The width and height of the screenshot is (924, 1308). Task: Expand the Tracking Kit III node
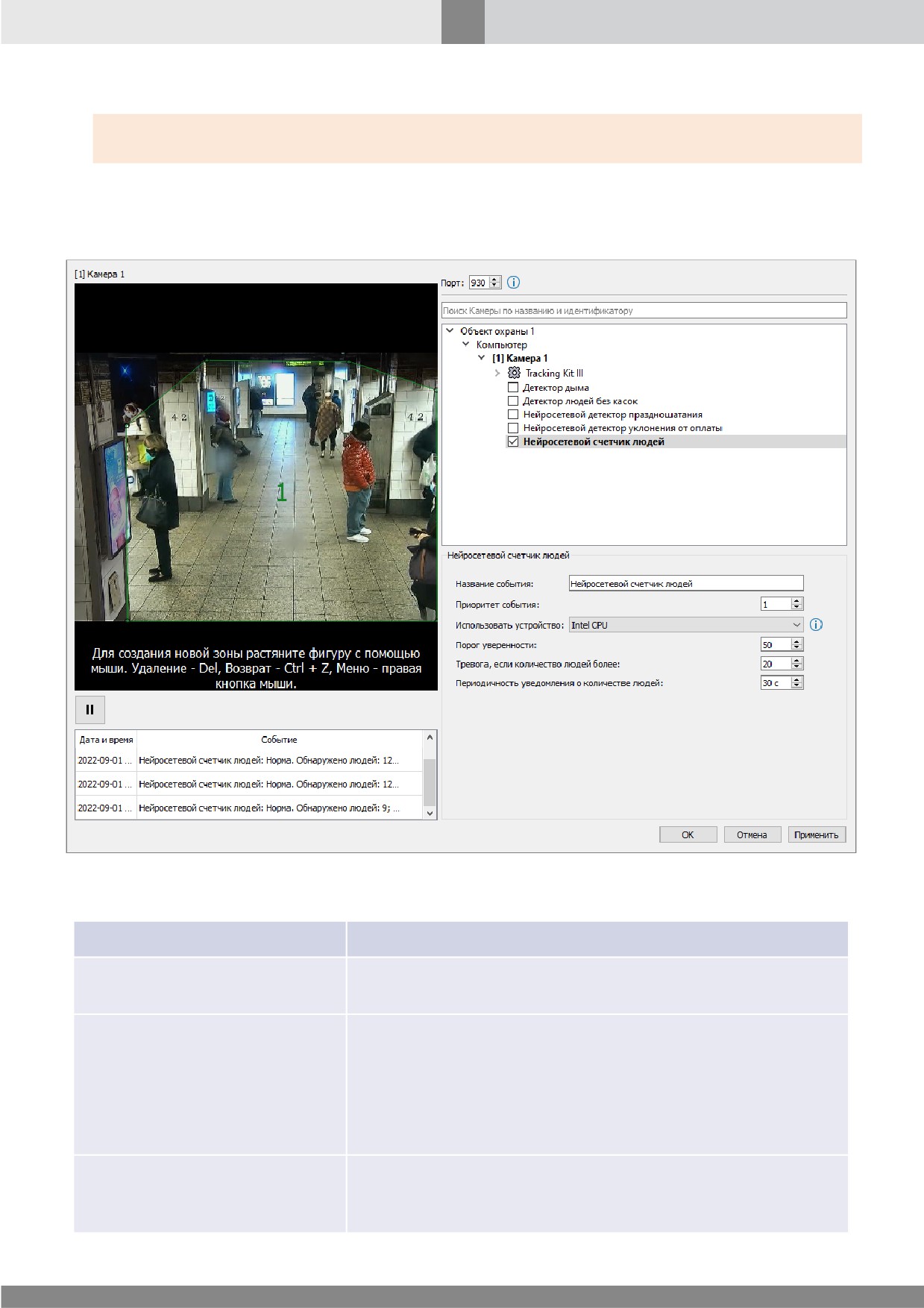tap(498, 373)
